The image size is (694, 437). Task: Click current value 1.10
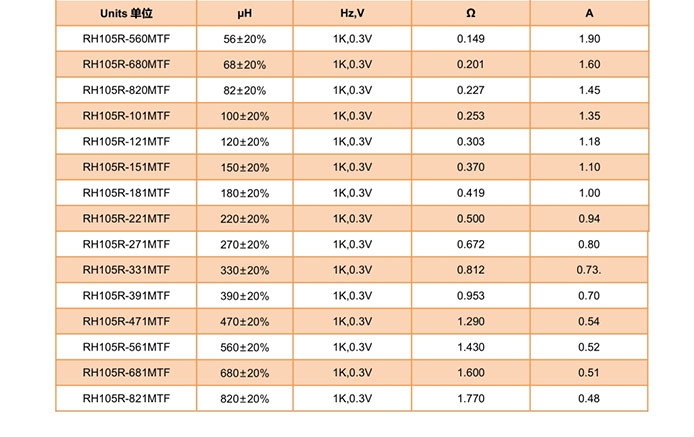[589, 167]
